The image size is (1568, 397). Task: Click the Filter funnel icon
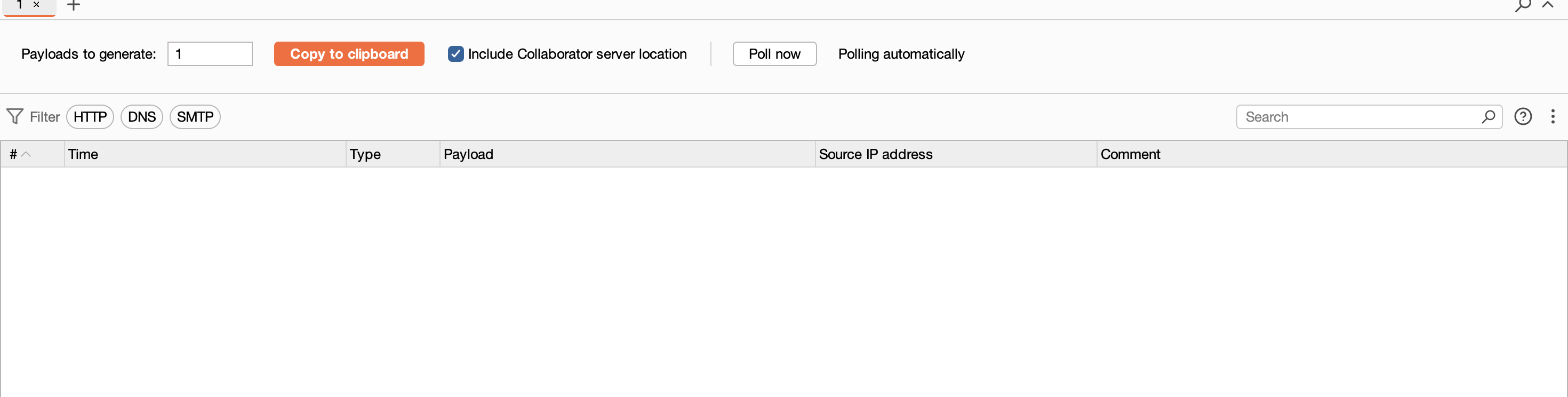tap(14, 116)
